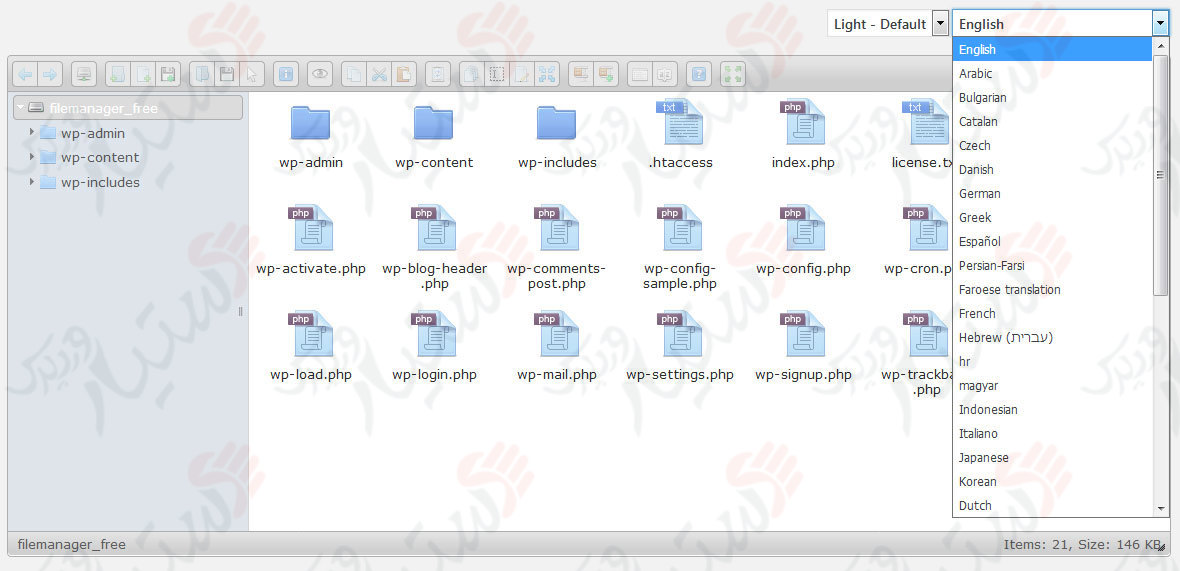The height and width of the screenshot is (571, 1180).
Task: Select the wp-includes folder in the file pane
Action: [x=557, y=136]
